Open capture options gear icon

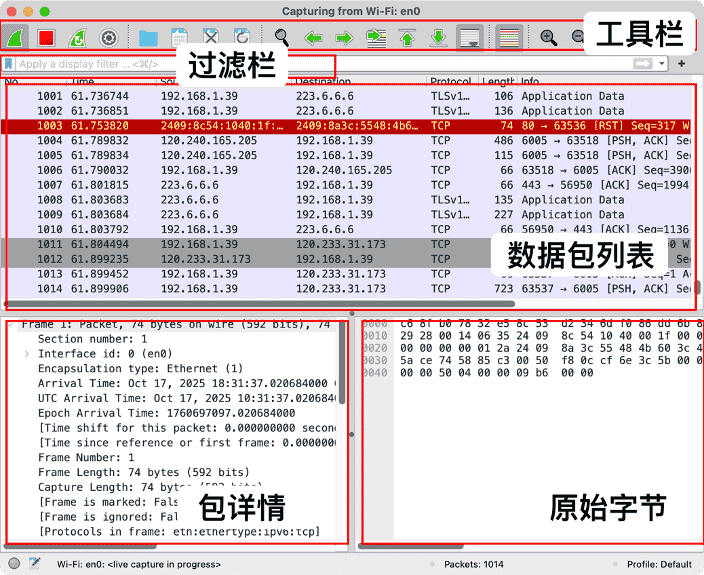109,38
